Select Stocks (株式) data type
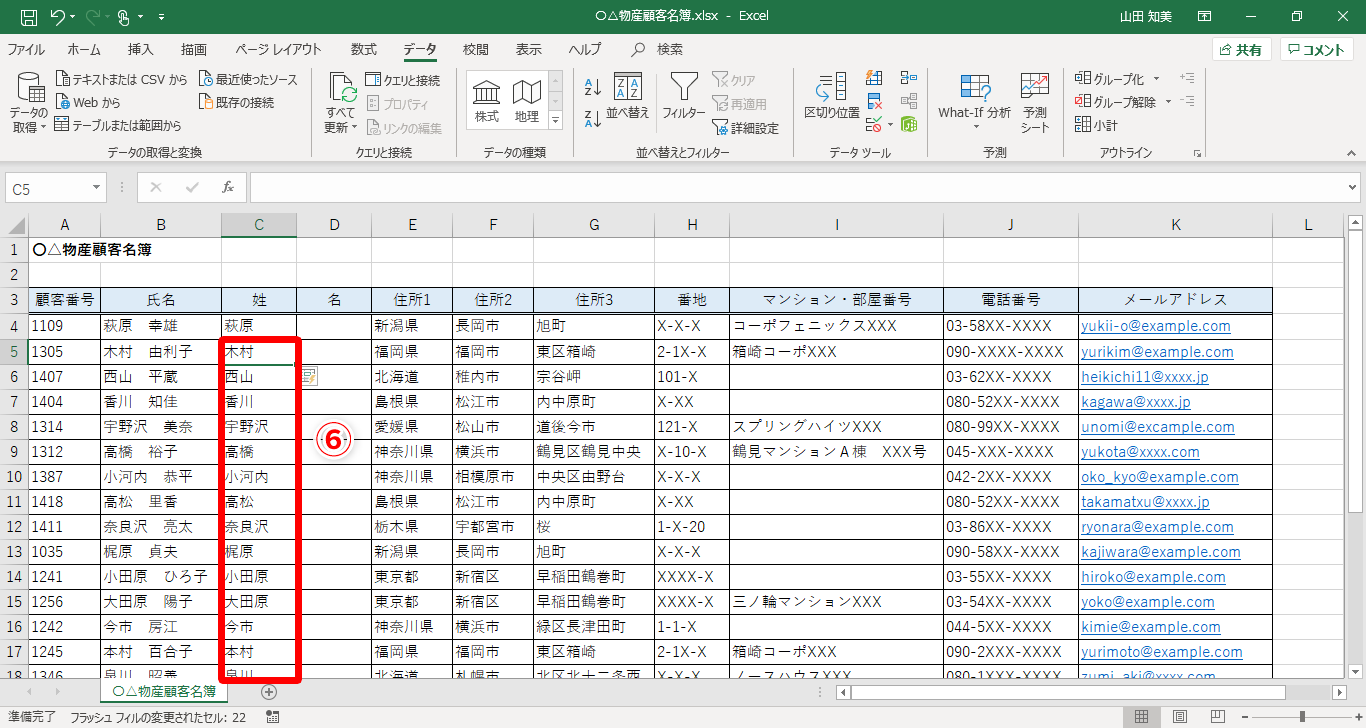Screen dimensions: 1366x728 tap(487, 101)
